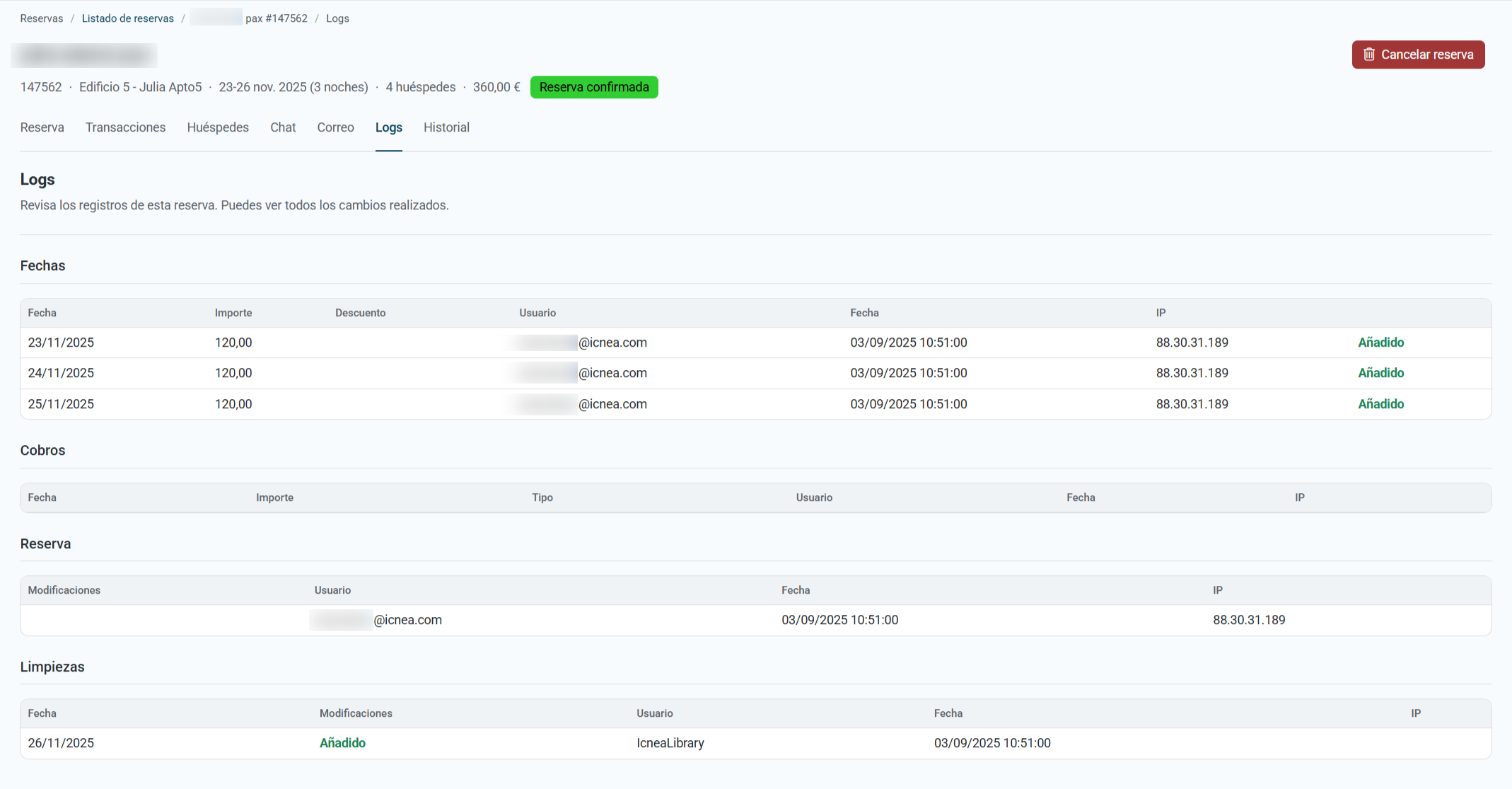This screenshot has height=789, width=1512.
Task: Open the Reserva tab
Action: 42,127
